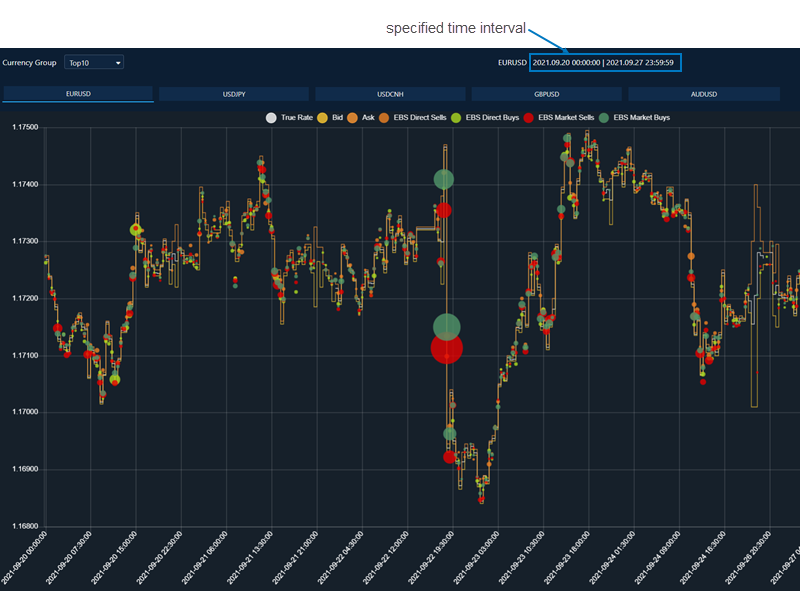Click the red bubble near 1.17350
This screenshot has width=800, height=591.
tap(444, 210)
